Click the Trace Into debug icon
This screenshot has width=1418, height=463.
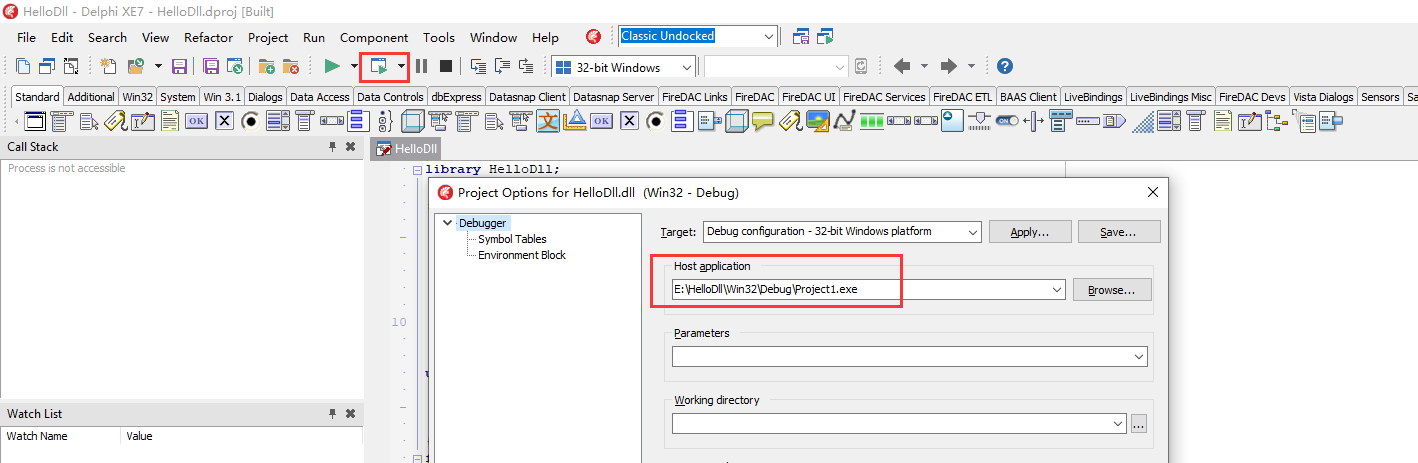(478, 66)
